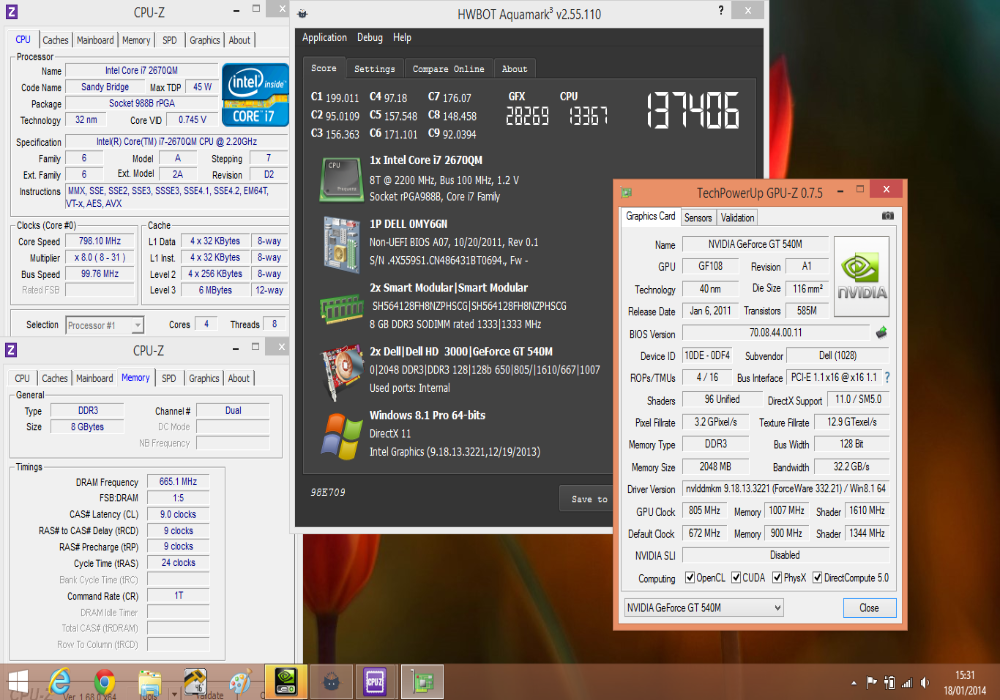Open Google Chrome from the taskbar
1000x700 pixels.
[x=105, y=682]
